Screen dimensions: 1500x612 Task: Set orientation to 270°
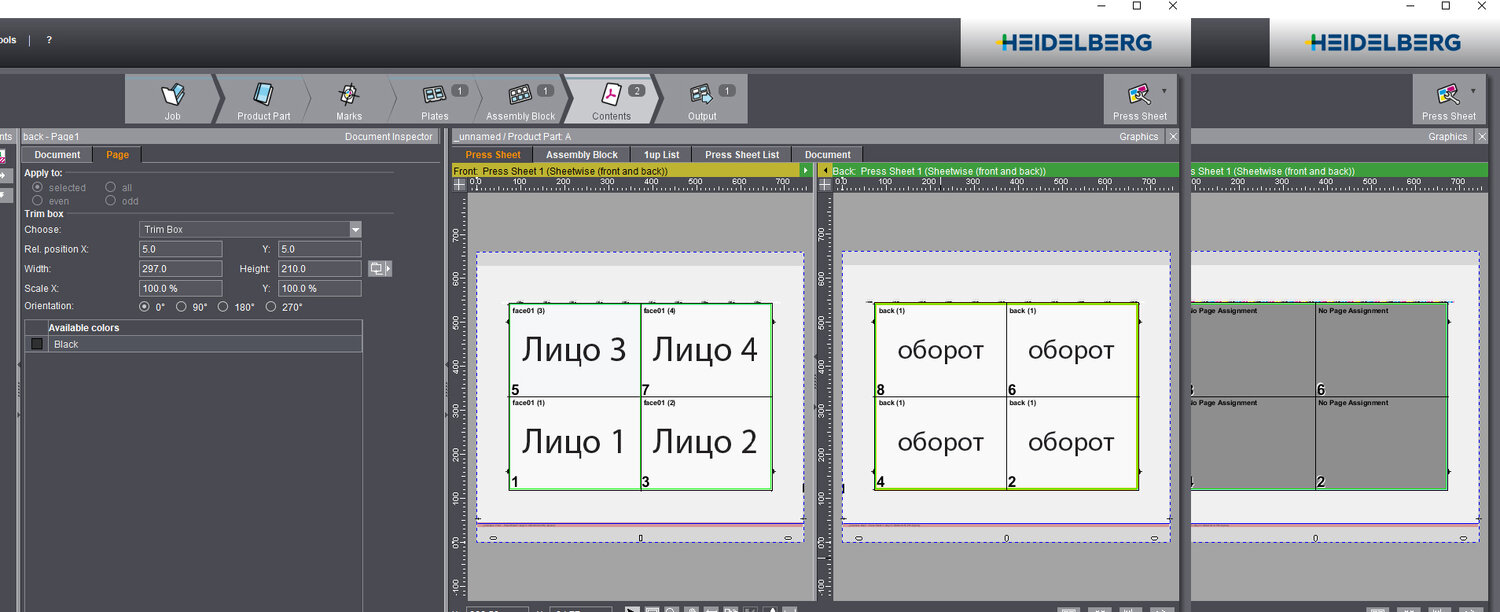pyautogui.click(x=271, y=307)
